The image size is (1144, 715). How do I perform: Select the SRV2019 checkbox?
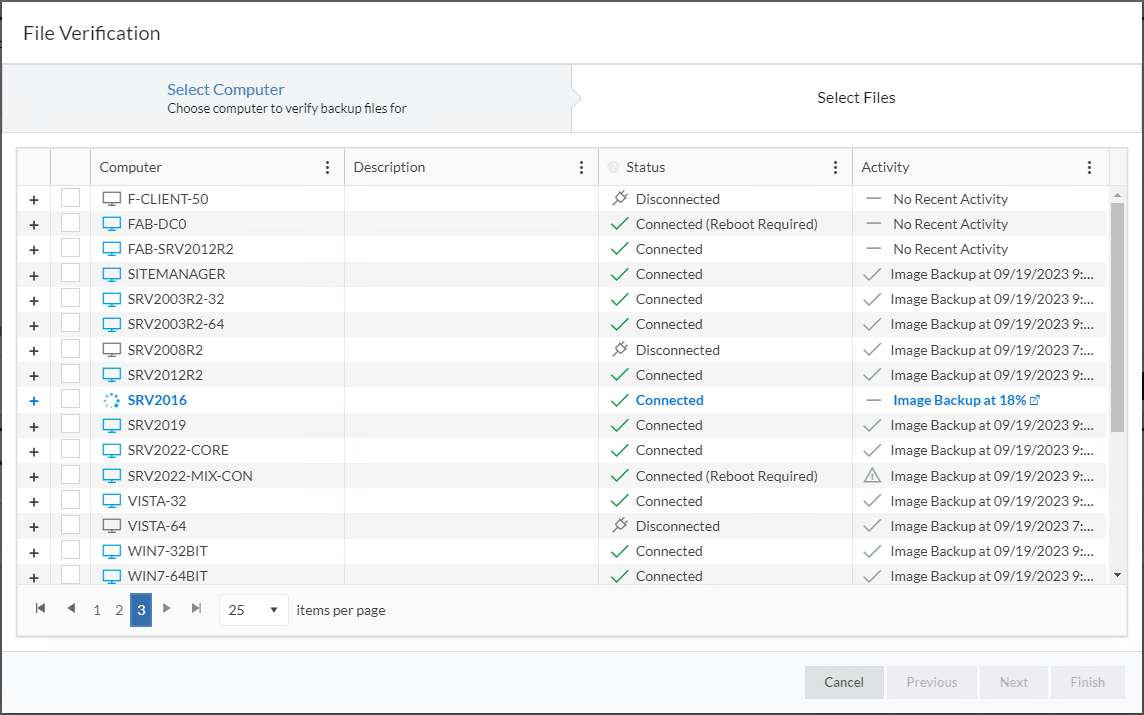click(x=70, y=425)
